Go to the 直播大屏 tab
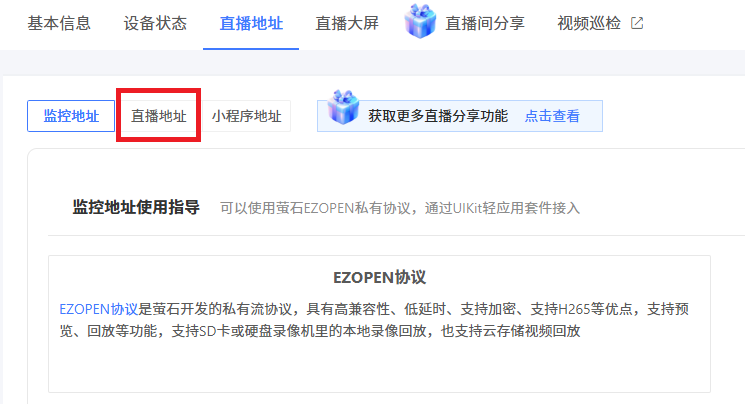Image resolution: width=745 pixels, height=404 pixels. [347, 23]
